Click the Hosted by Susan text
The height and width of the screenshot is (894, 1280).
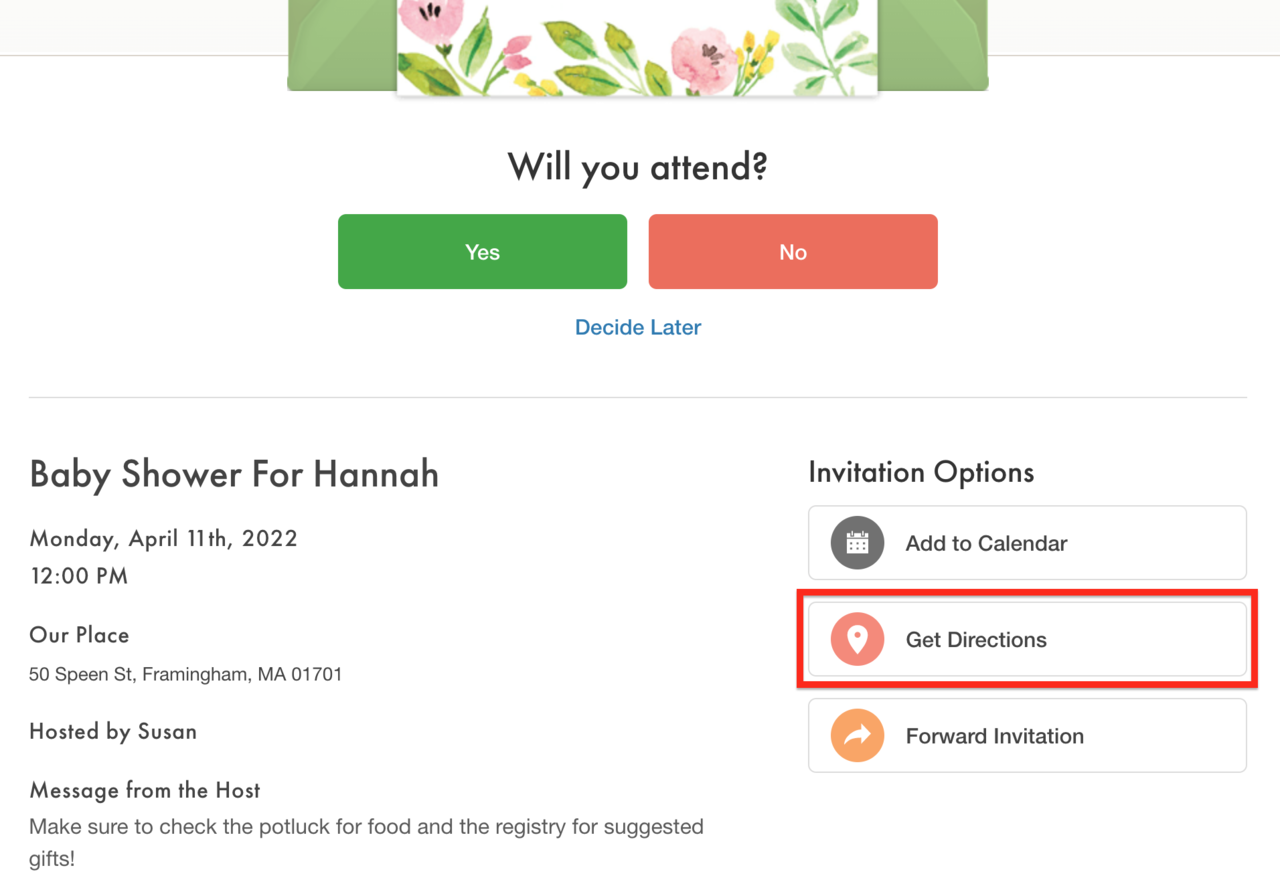click(113, 731)
